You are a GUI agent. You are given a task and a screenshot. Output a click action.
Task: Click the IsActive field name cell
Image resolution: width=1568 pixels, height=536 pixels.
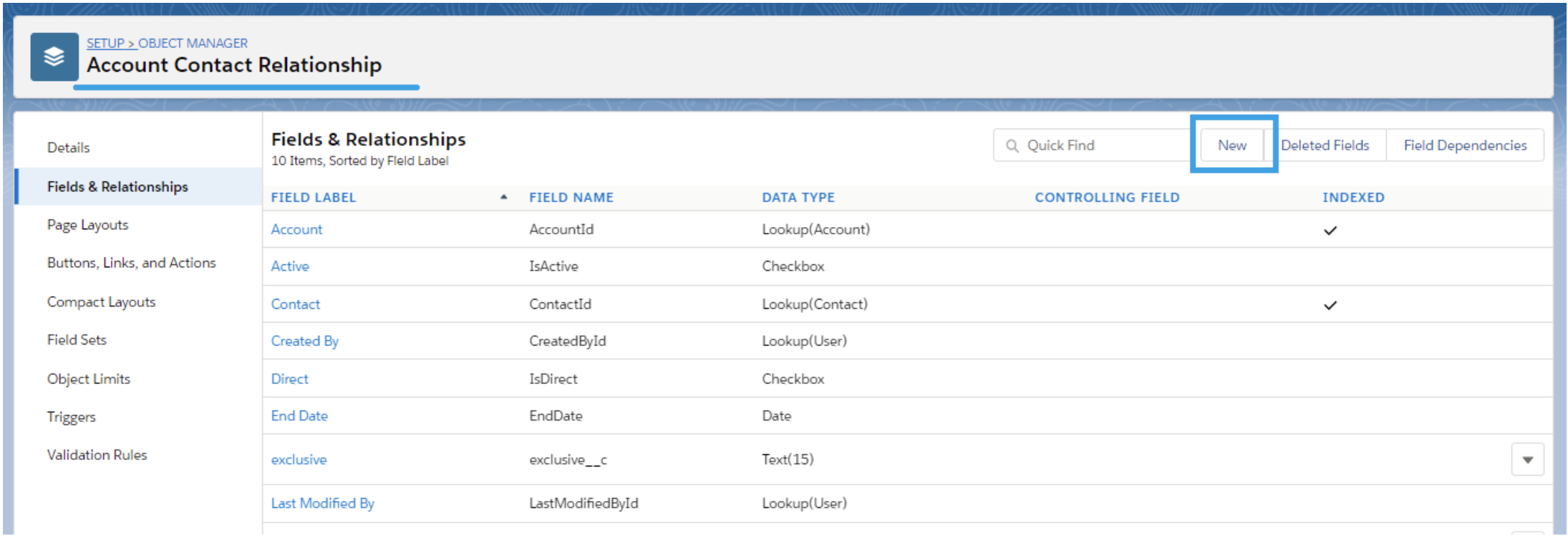553,266
